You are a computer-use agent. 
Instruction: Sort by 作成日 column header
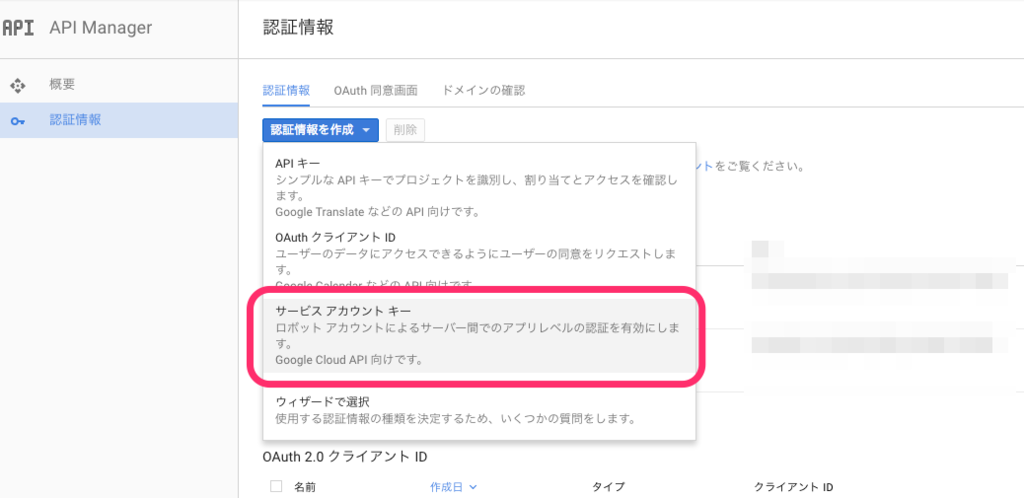[x=453, y=487]
